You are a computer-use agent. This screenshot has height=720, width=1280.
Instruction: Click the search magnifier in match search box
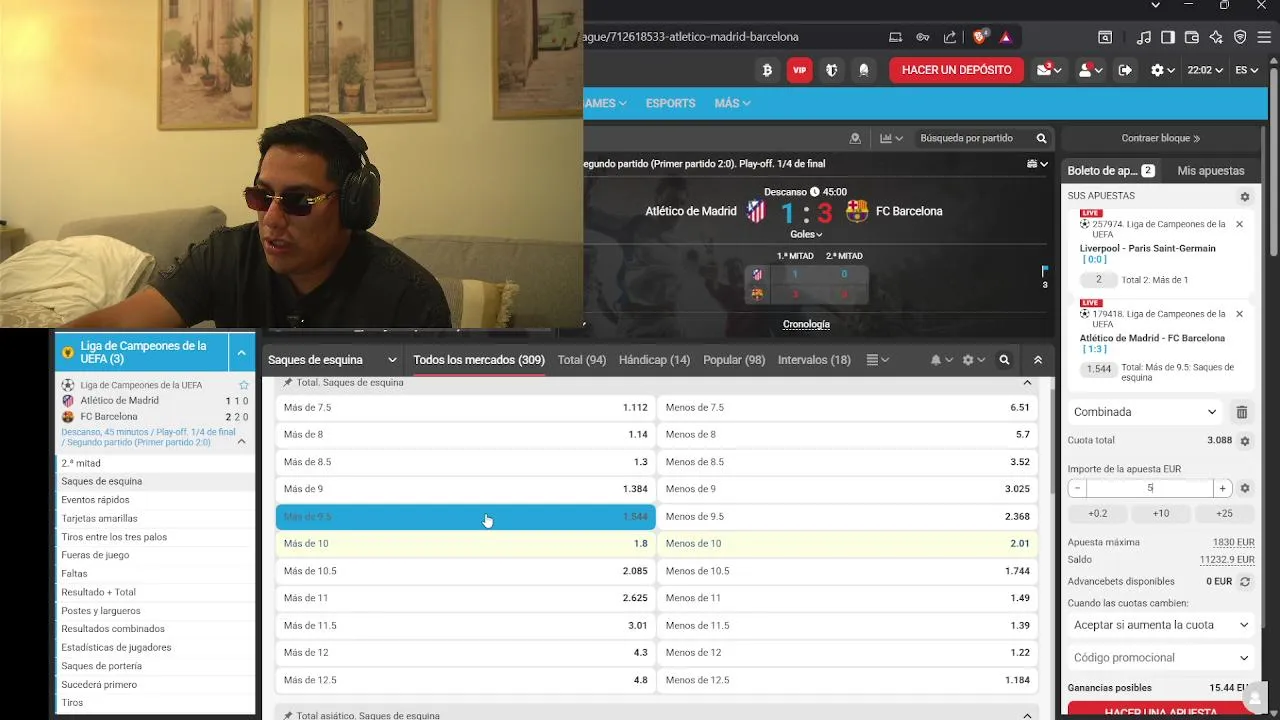[1041, 138]
